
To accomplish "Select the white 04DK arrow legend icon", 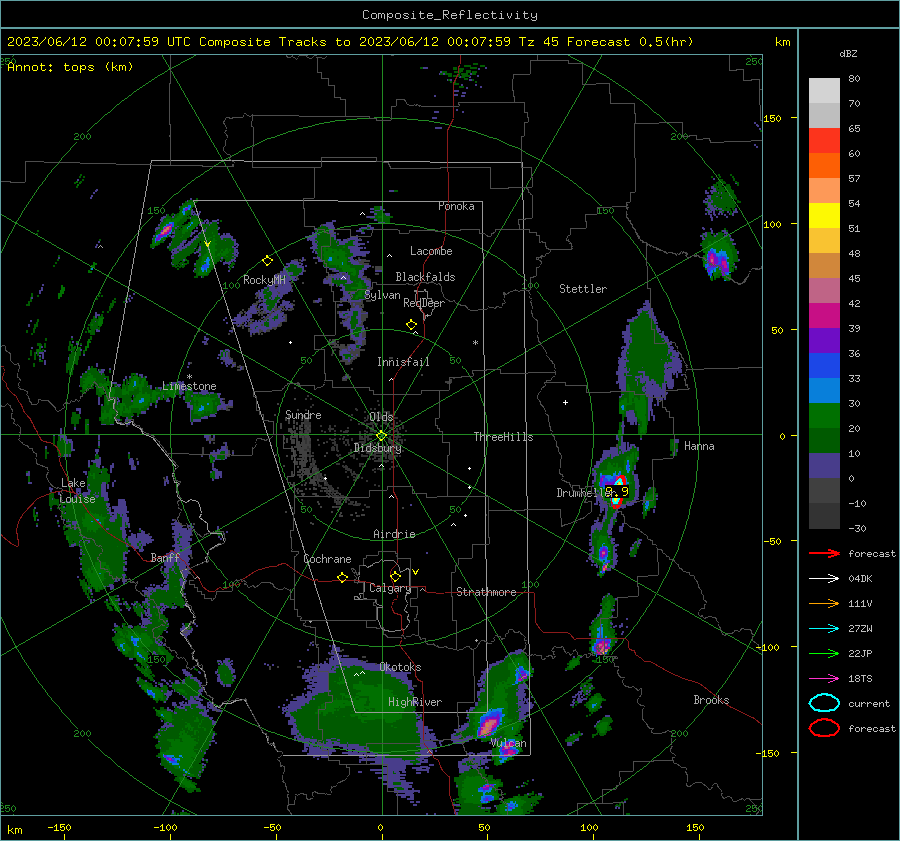I will pyautogui.click(x=824, y=579).
